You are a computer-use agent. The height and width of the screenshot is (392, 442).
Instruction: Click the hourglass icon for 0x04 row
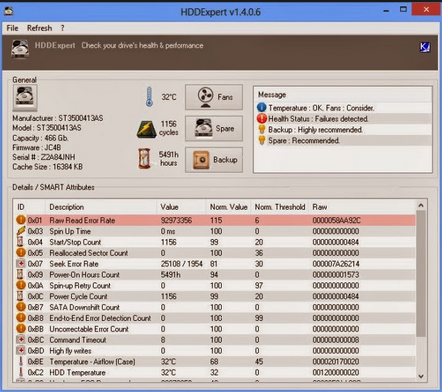[x=20, y=242]
